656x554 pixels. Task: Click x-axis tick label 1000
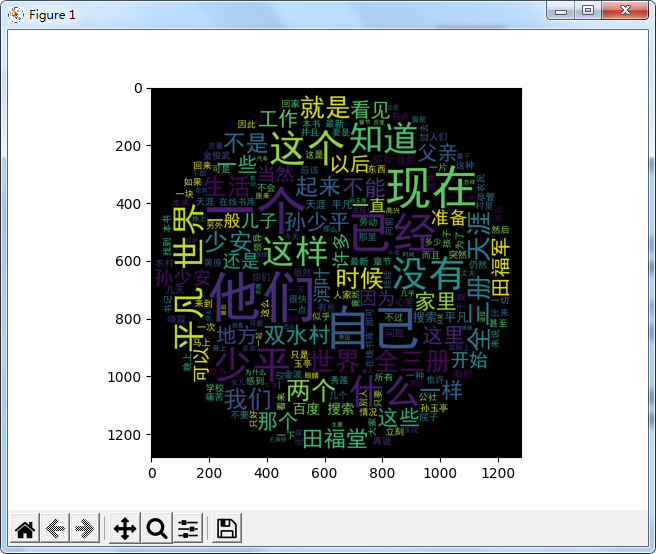[x=440, y=473]
